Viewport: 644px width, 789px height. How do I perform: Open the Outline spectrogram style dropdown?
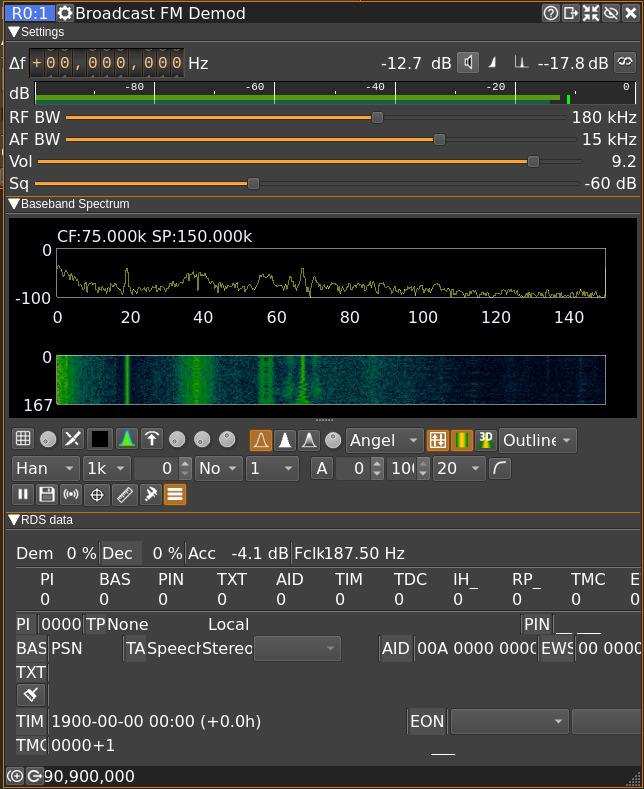(x=538, y=440)
